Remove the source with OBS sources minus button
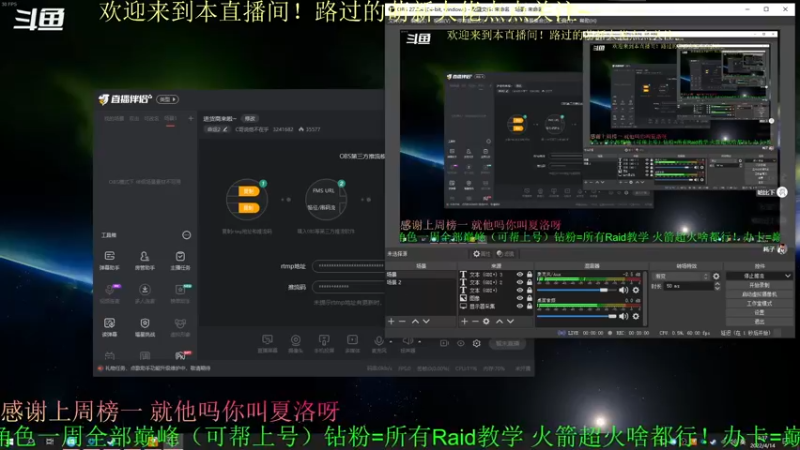Image resolution: width=800 pixels, height=450 pixels. click(475, 321)
